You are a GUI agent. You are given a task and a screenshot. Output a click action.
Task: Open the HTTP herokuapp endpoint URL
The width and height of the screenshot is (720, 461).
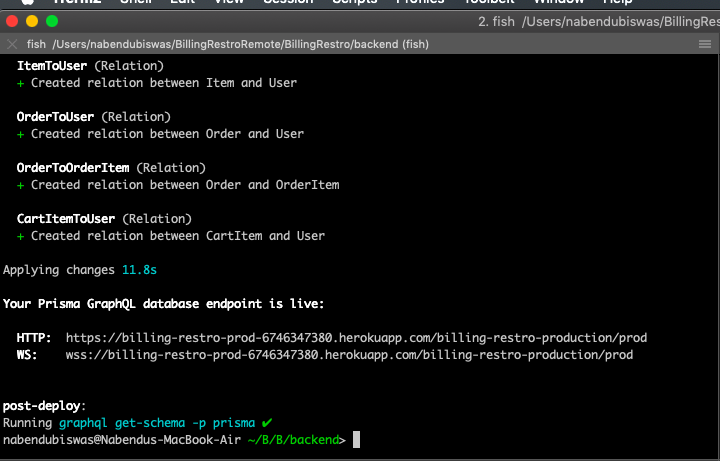[356, 338]
